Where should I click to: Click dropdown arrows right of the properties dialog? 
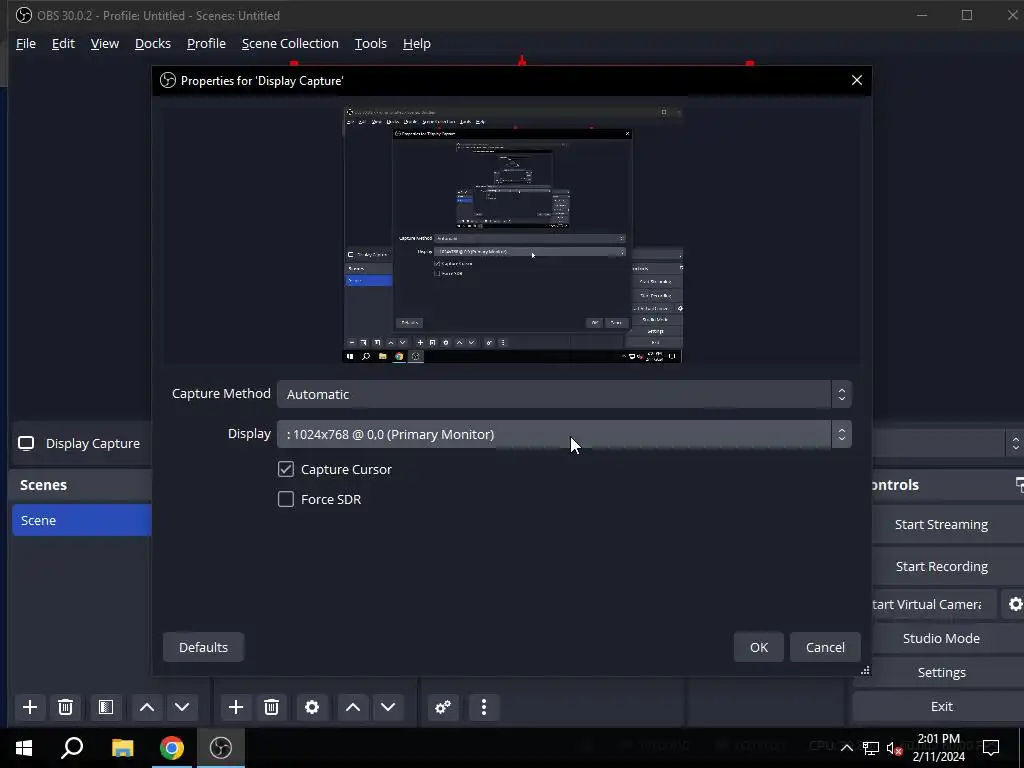click(1015, 443)
